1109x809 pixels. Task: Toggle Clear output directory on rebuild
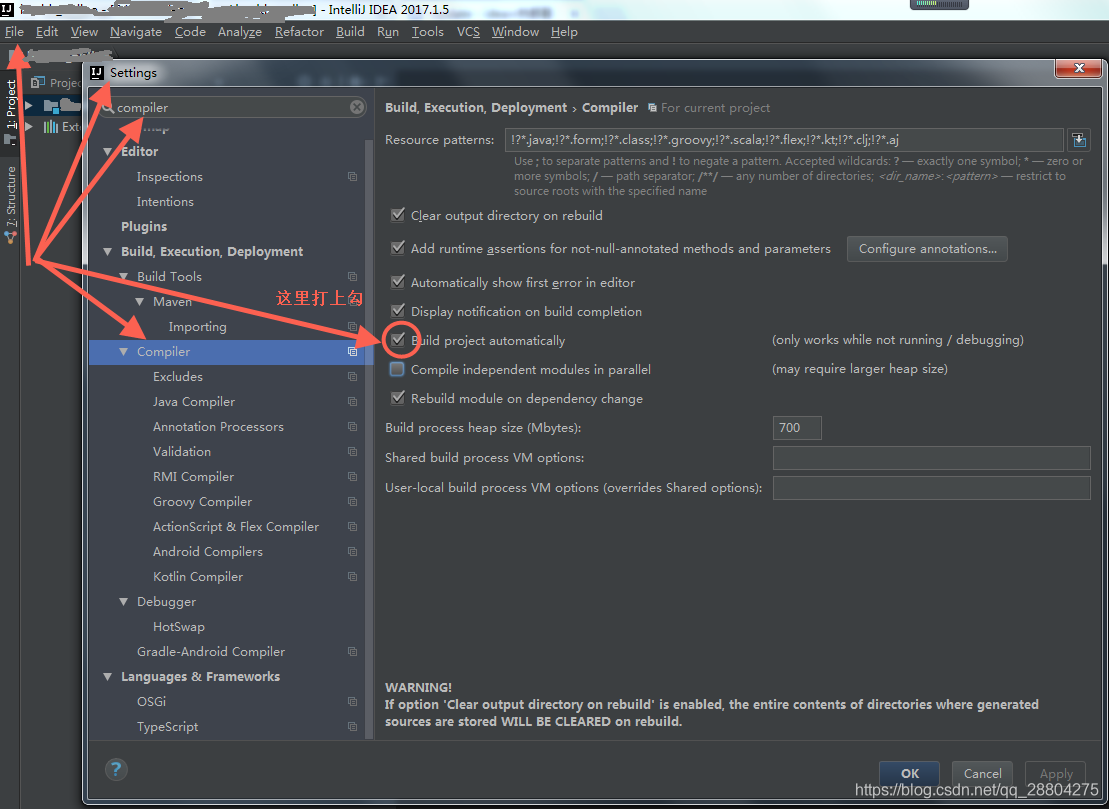point(398,214)
